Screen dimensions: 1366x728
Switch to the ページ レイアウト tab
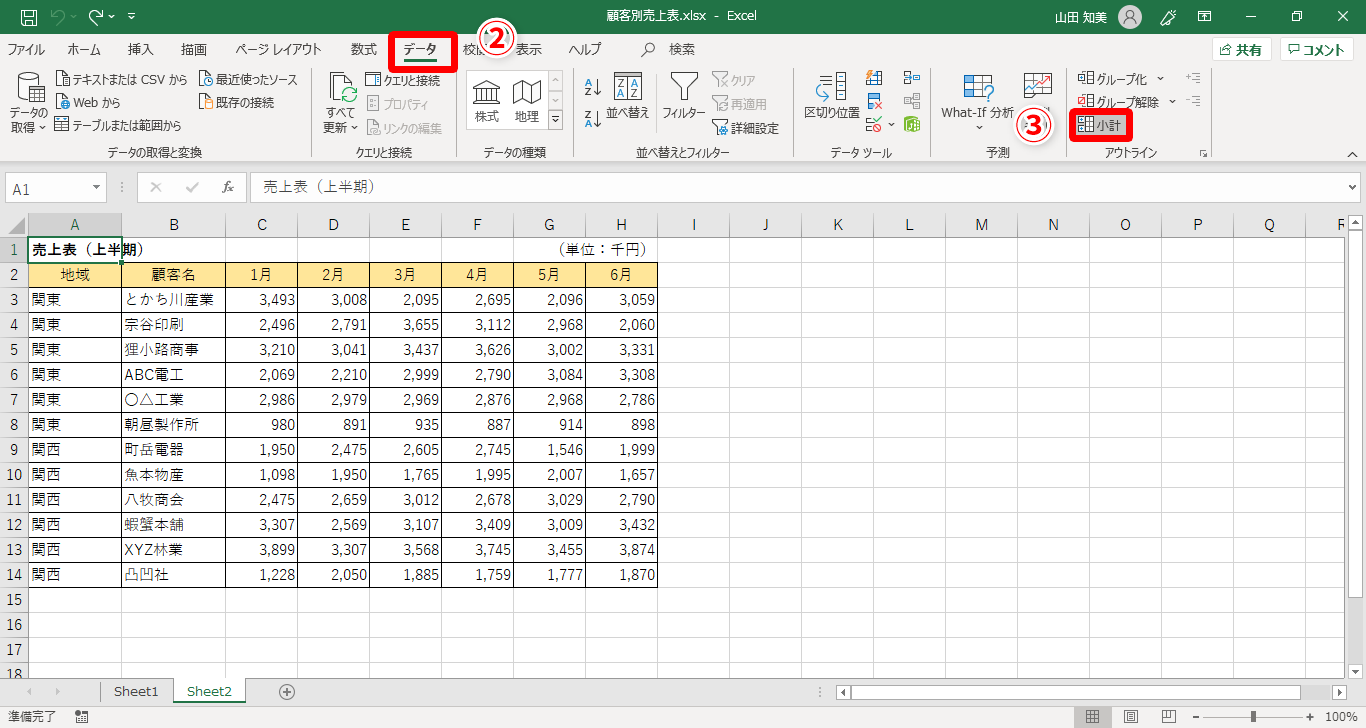click(278, 49)
